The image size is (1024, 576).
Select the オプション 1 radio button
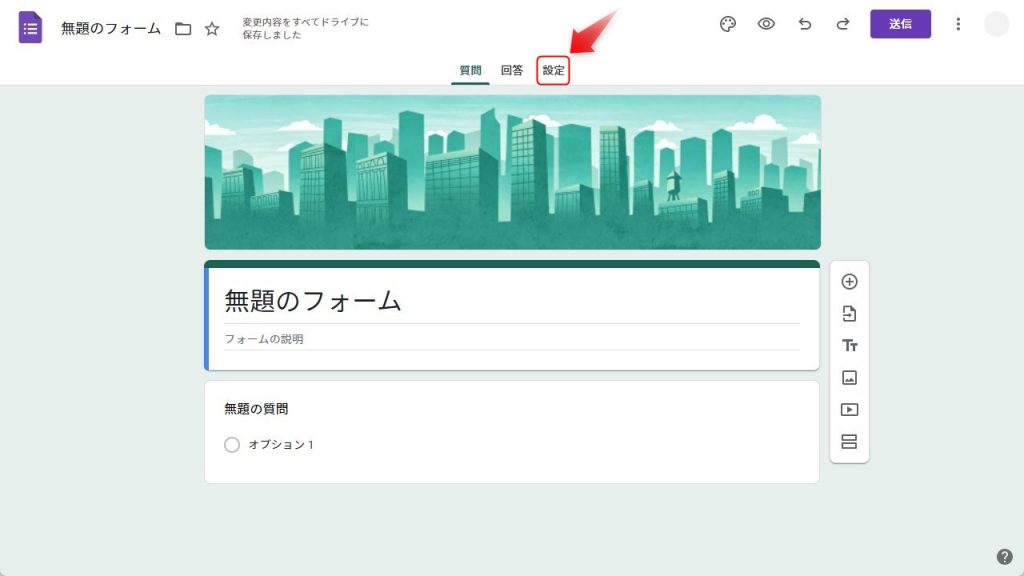pos(232,445)
